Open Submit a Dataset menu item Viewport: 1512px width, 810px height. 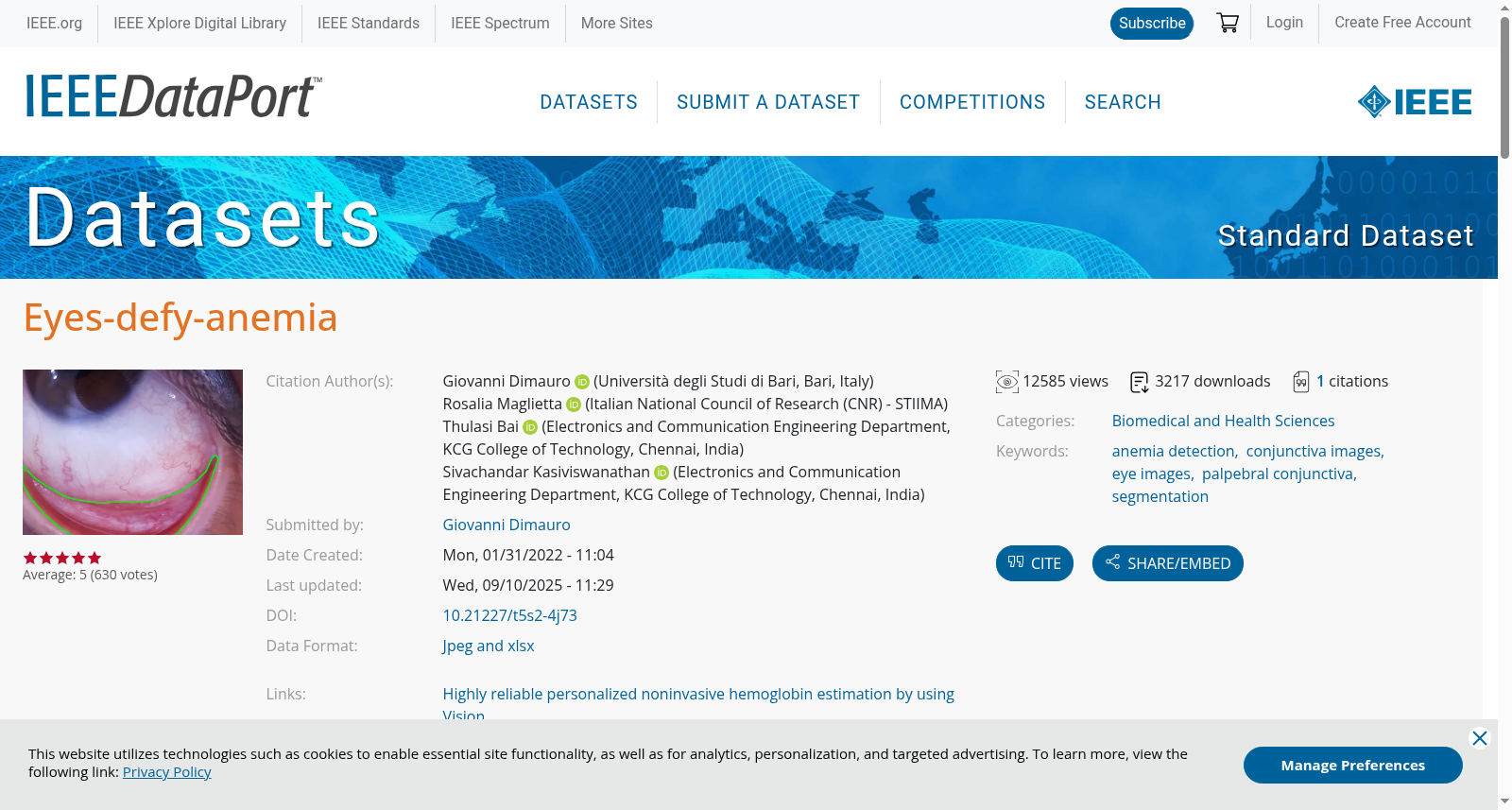pyautogui.click(x=768, y=102)
